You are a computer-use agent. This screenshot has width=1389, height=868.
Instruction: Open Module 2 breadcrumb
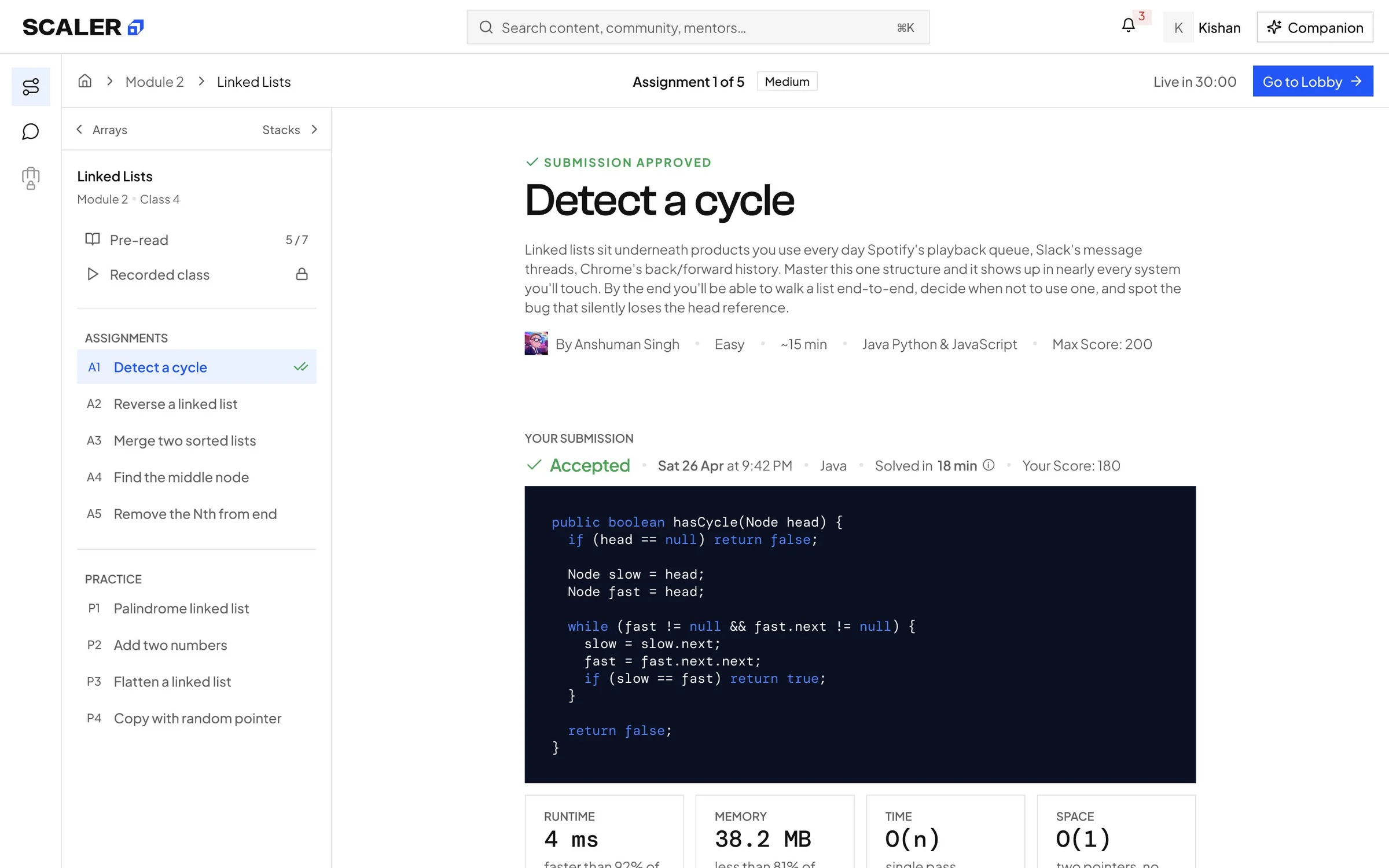point(155,82)
